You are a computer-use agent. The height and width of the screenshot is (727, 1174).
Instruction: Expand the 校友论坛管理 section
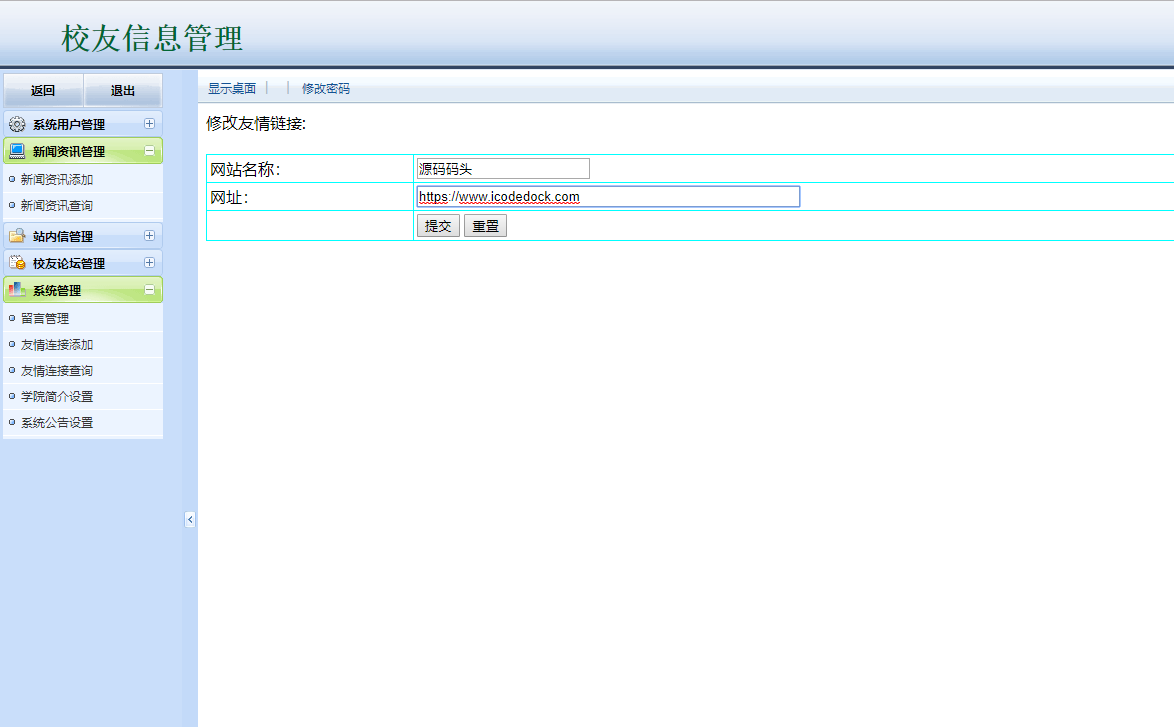pos(150,262)
